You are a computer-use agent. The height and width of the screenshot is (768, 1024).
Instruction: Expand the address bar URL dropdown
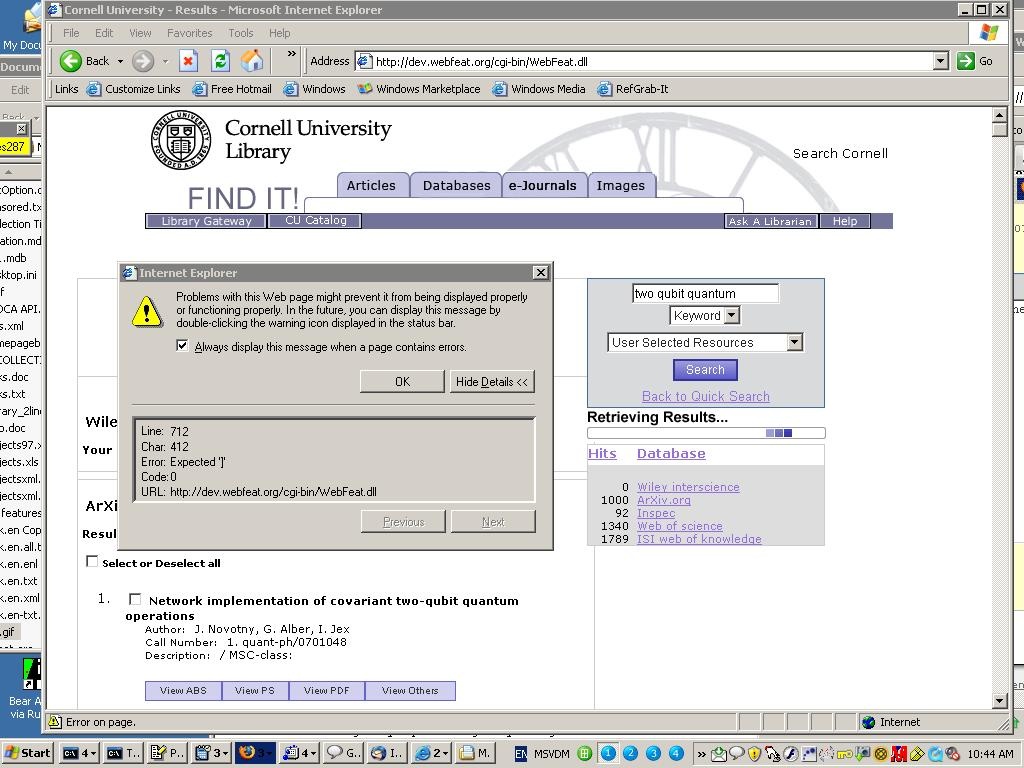940,61
